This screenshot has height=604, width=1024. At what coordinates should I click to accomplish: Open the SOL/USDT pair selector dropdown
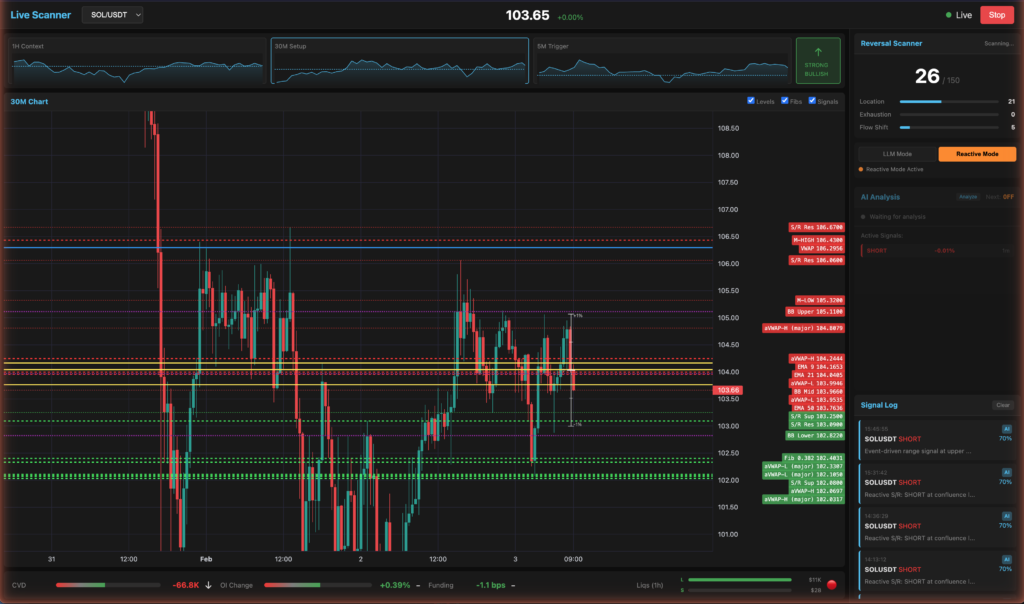pos(111,14)
